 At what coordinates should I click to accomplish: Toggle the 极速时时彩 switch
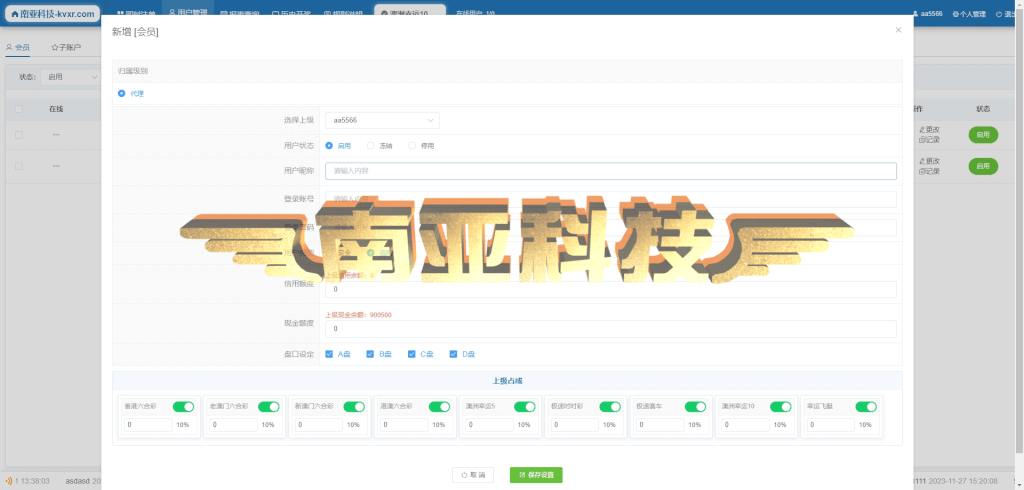click(610, 406)
